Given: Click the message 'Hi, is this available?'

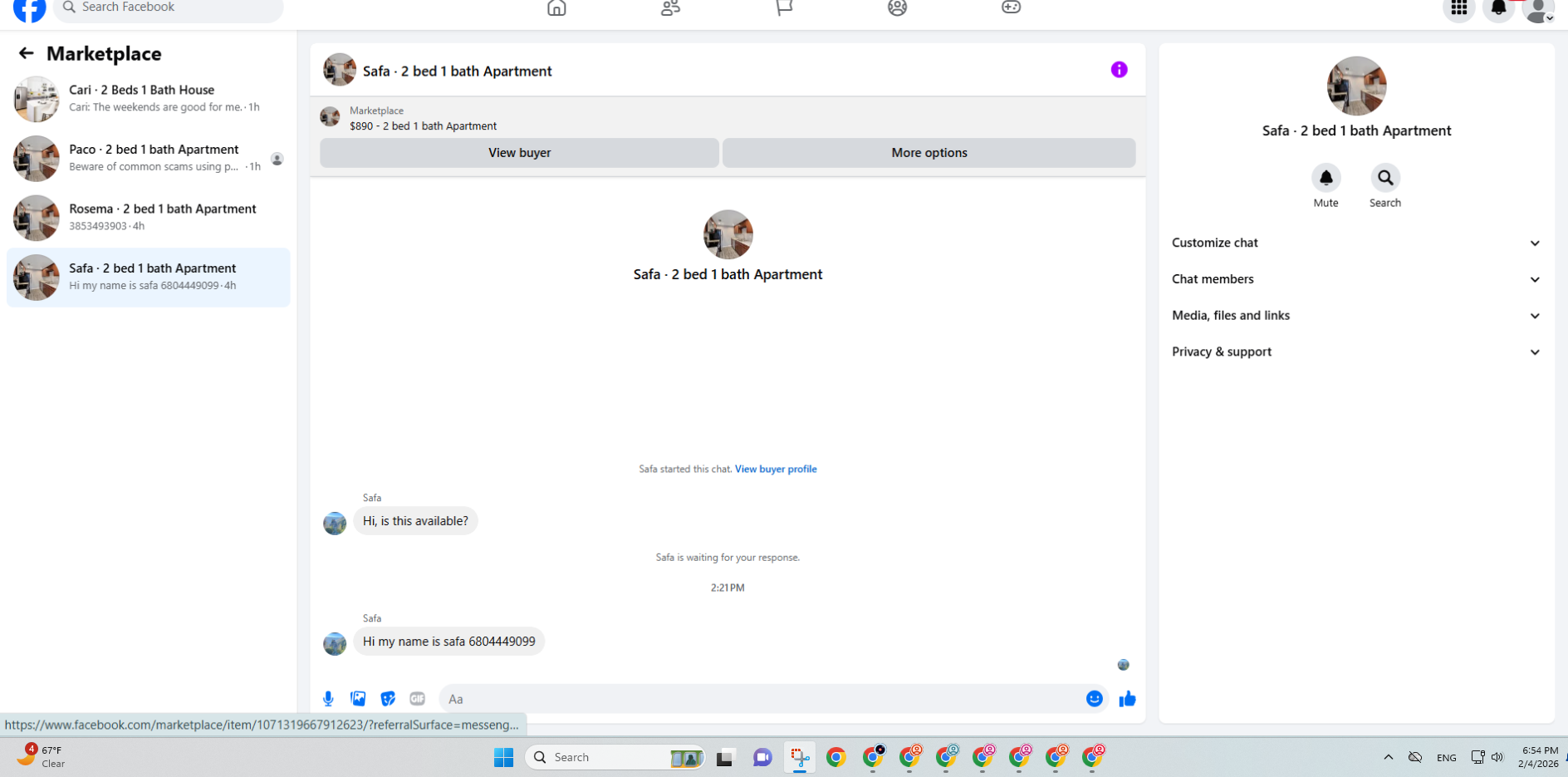Looking at the screenshot, I should tap(415, 521).
